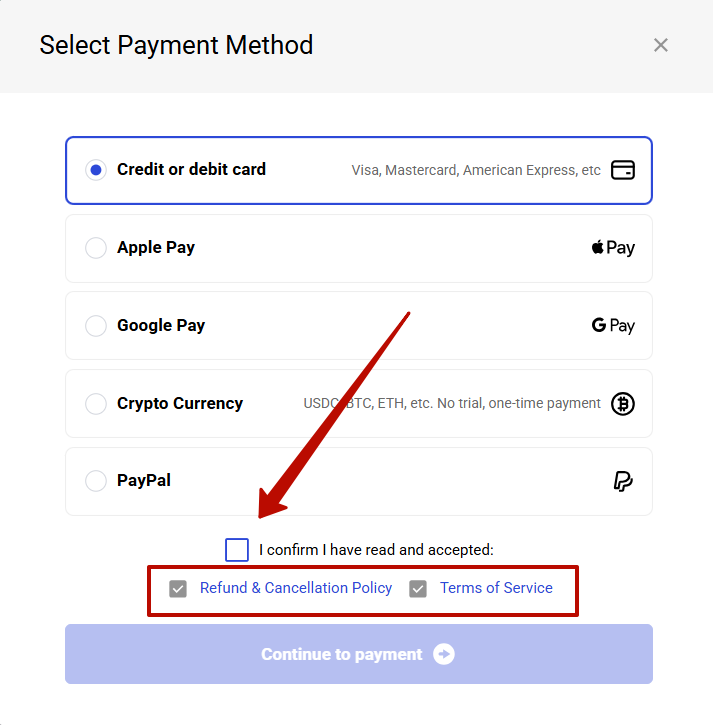The image size is (713, 725).
Task: Close the payment method dialog
Action: click(x=660, y=45)
